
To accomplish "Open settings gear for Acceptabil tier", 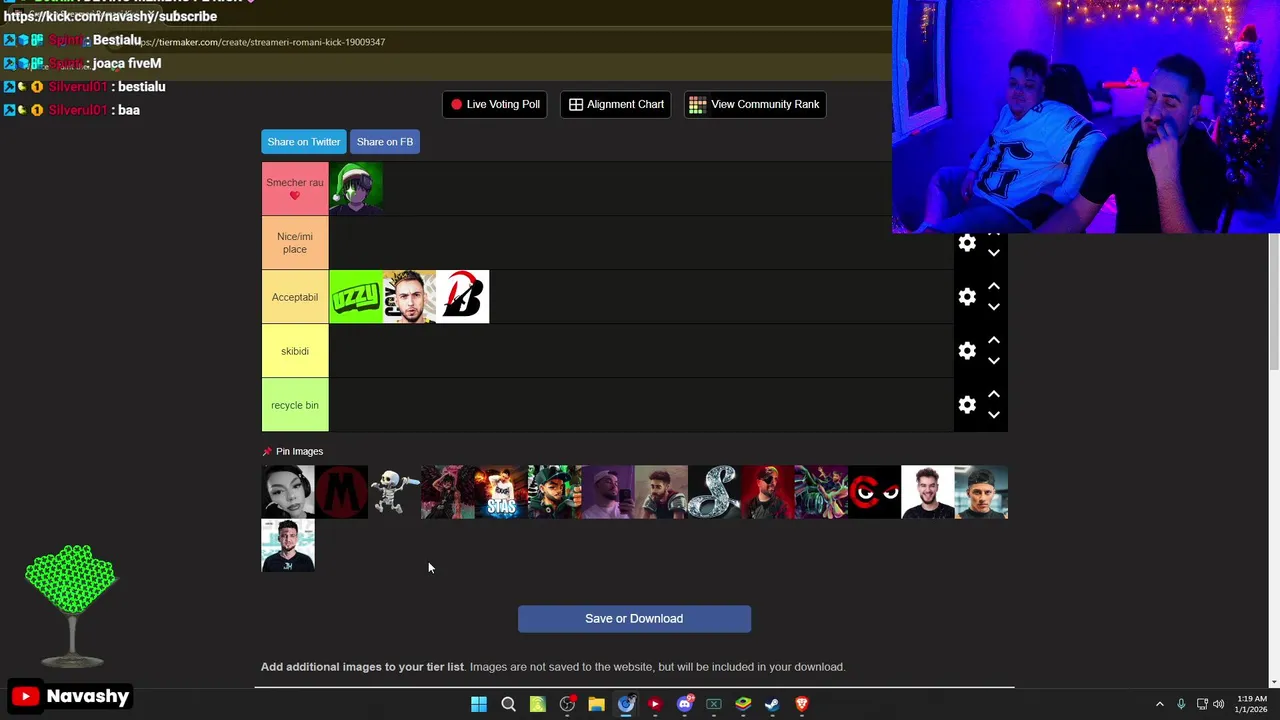I will tap(967, 297).
